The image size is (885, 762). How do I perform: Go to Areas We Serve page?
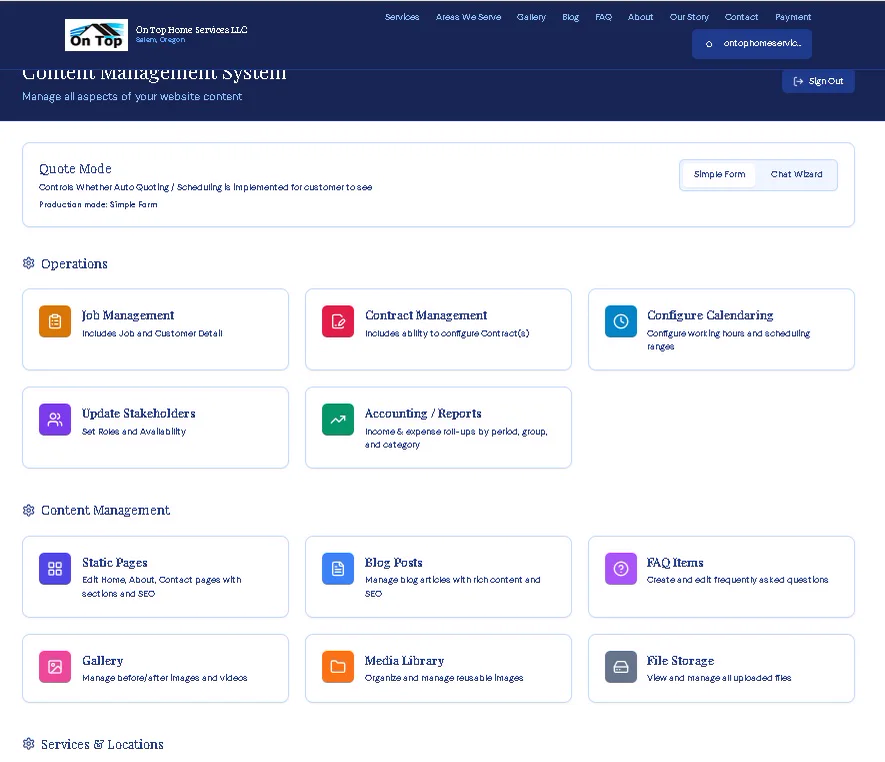(468, 17)
